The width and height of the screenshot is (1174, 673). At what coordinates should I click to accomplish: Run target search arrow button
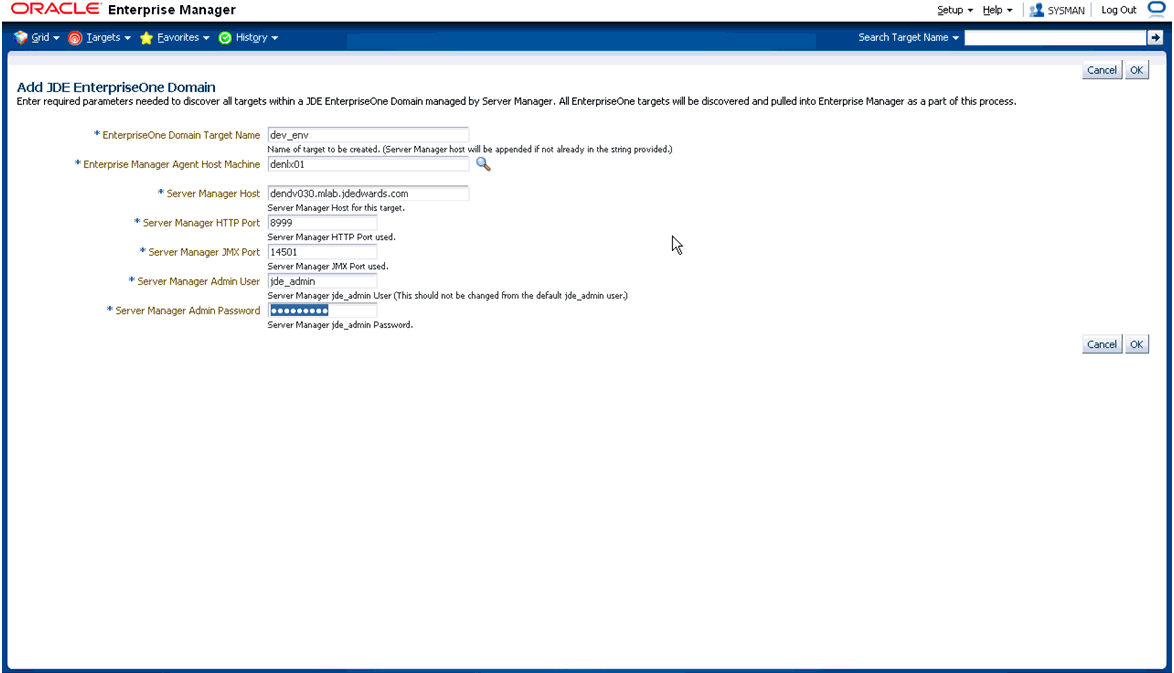[1155, 37]
